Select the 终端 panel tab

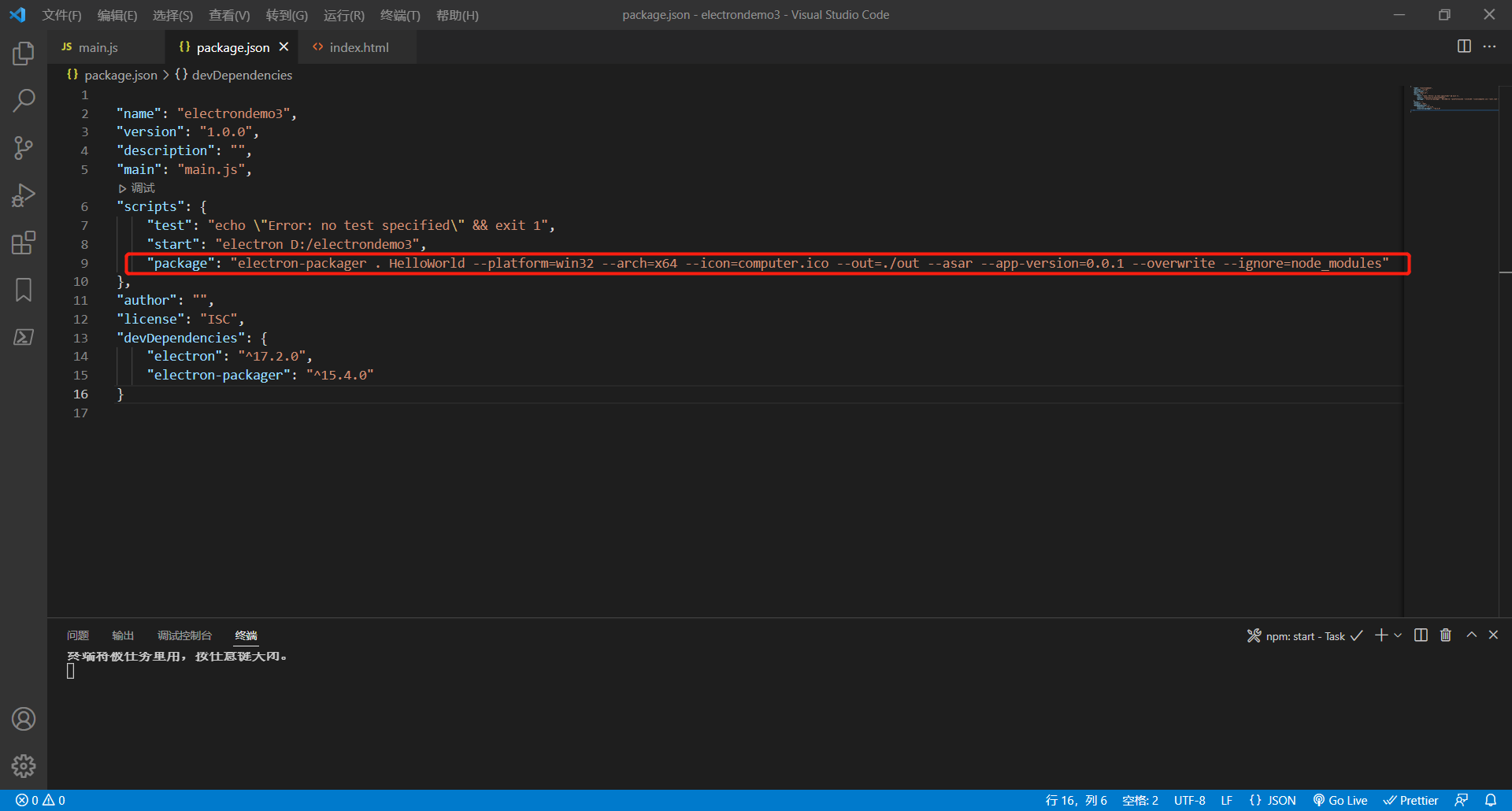coord(246,635)
